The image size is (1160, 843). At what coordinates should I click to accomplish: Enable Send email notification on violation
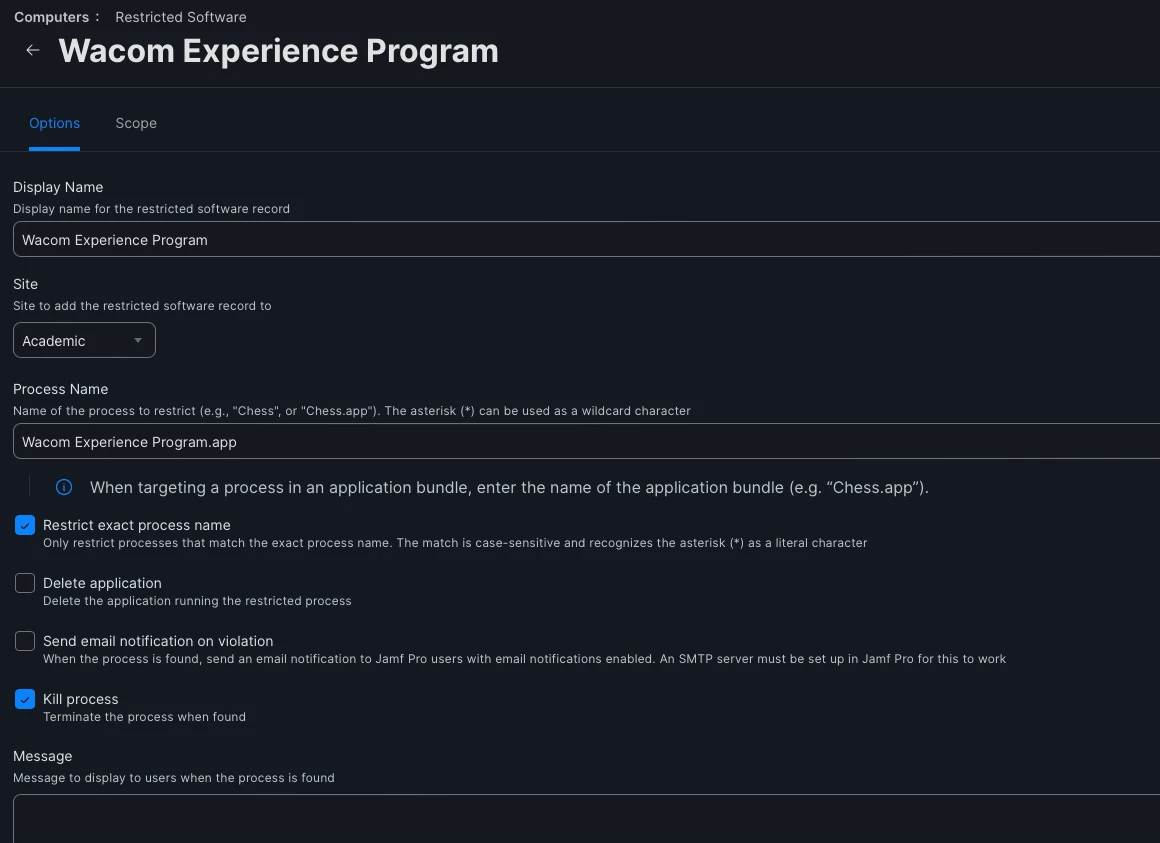point(25,642)
